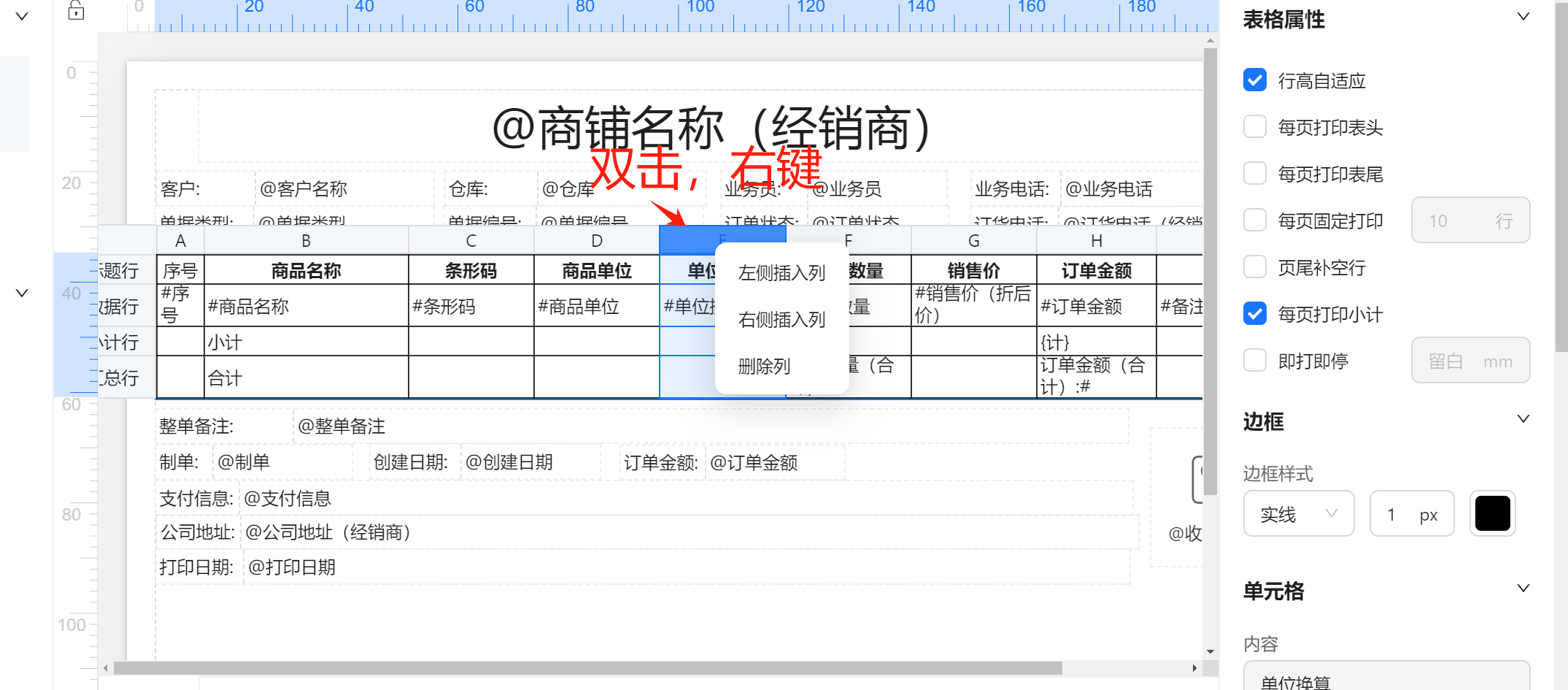
Task: Select column header B in the table
Action: 306,241
